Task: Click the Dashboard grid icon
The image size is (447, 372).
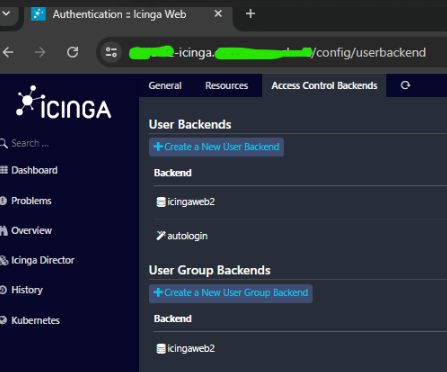Action: click(x=4, y=170)
